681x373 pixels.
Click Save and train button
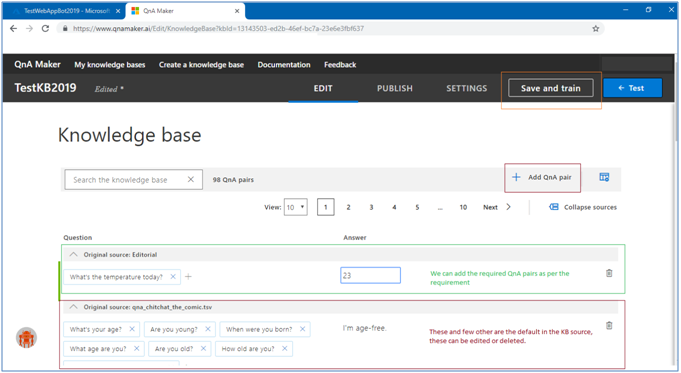tap(551, 88)
